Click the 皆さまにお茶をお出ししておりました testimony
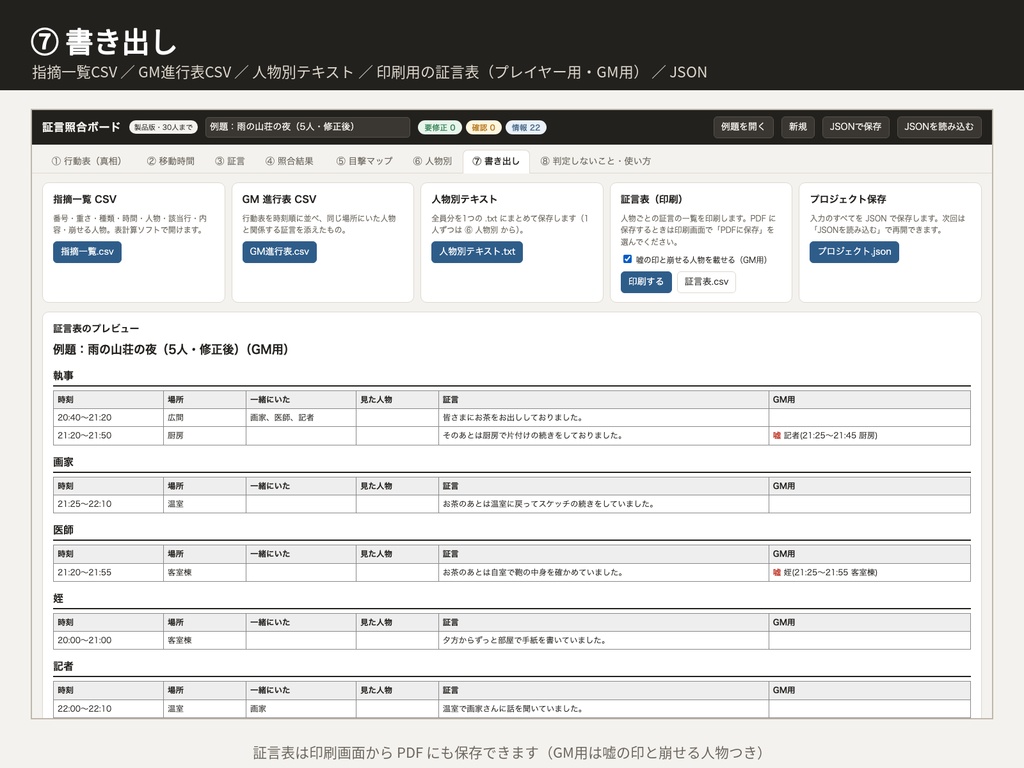The width and height of the screenshot is (1024, 768). coord(513,417)
